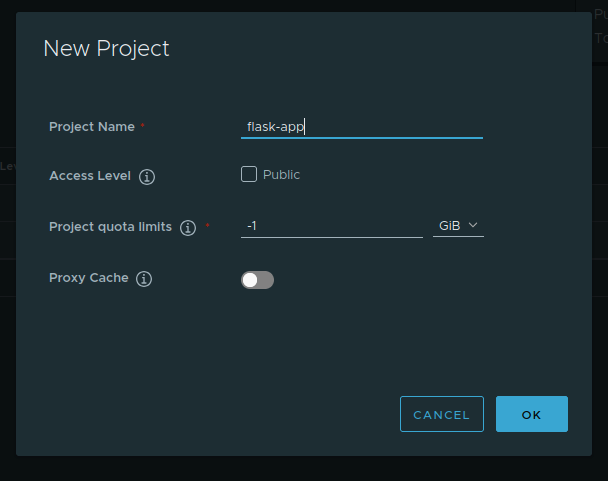608x481 pixels.
Task: Focus the quota limit field showing -1
Action: (x=331, y=226)
